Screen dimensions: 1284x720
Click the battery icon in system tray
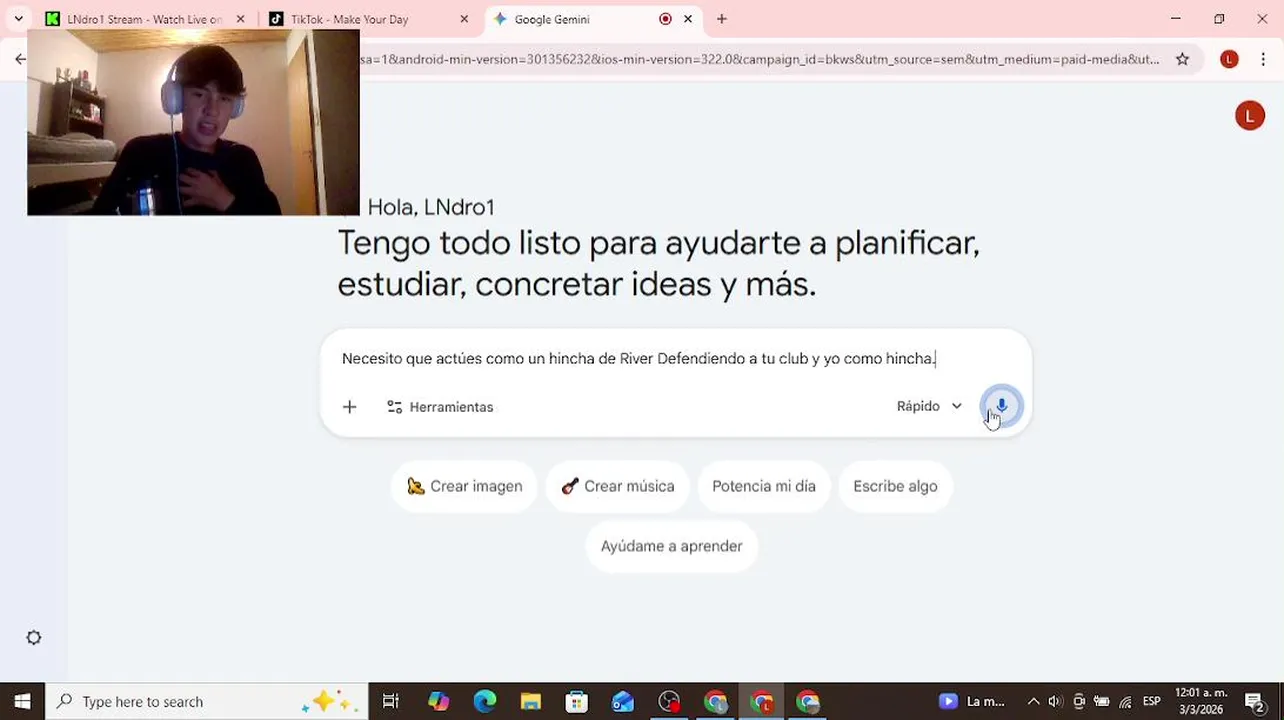point(1102,701)
